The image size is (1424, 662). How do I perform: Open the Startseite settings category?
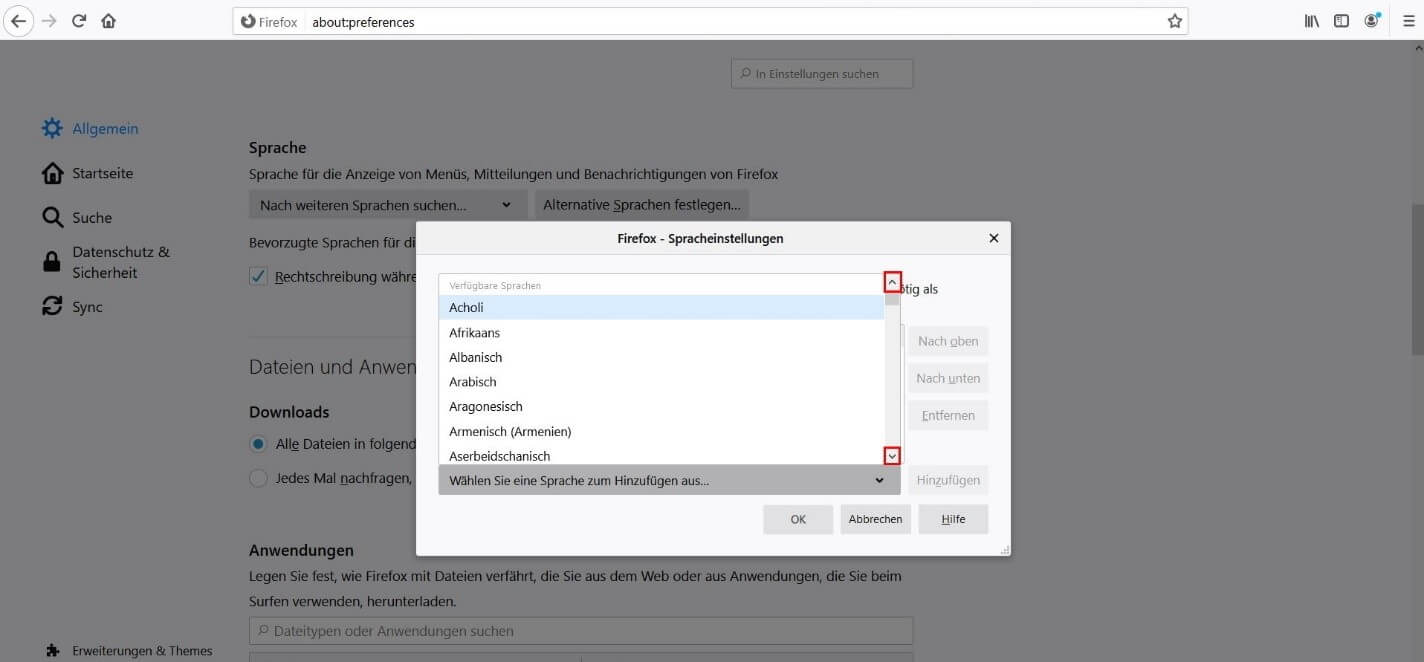point(87,174)
